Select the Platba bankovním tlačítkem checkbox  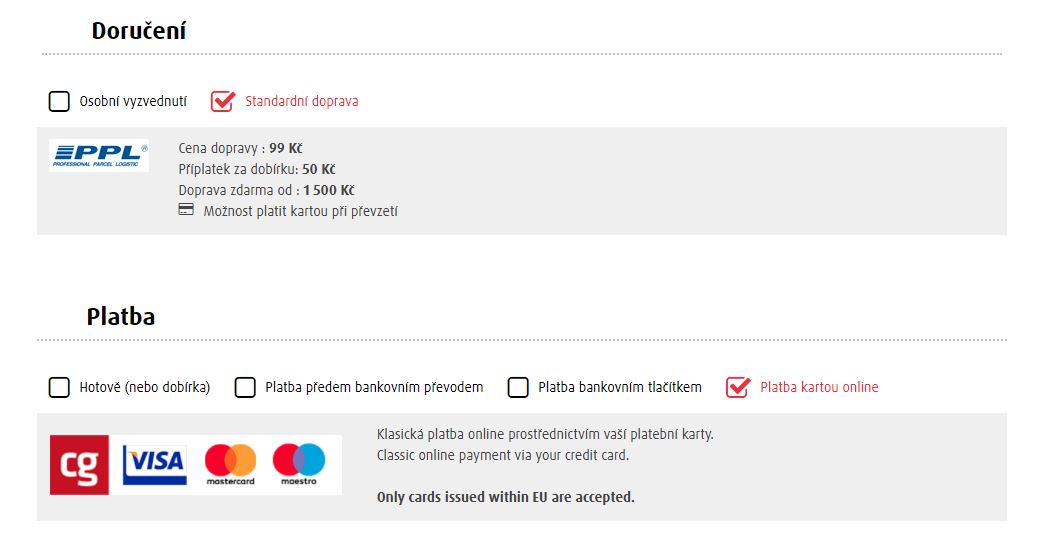(x=518, y=387)
